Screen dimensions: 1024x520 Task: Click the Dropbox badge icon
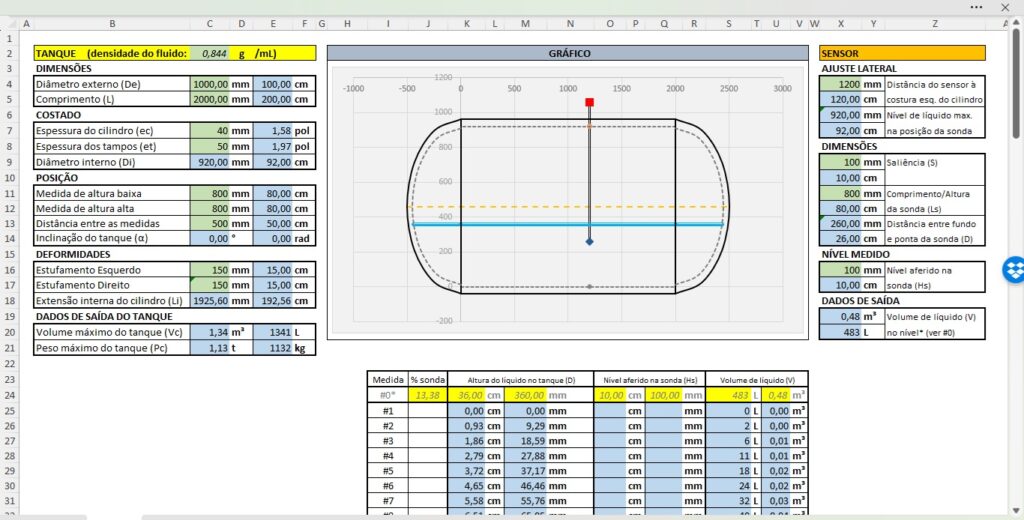click(x=1013, y=269)
